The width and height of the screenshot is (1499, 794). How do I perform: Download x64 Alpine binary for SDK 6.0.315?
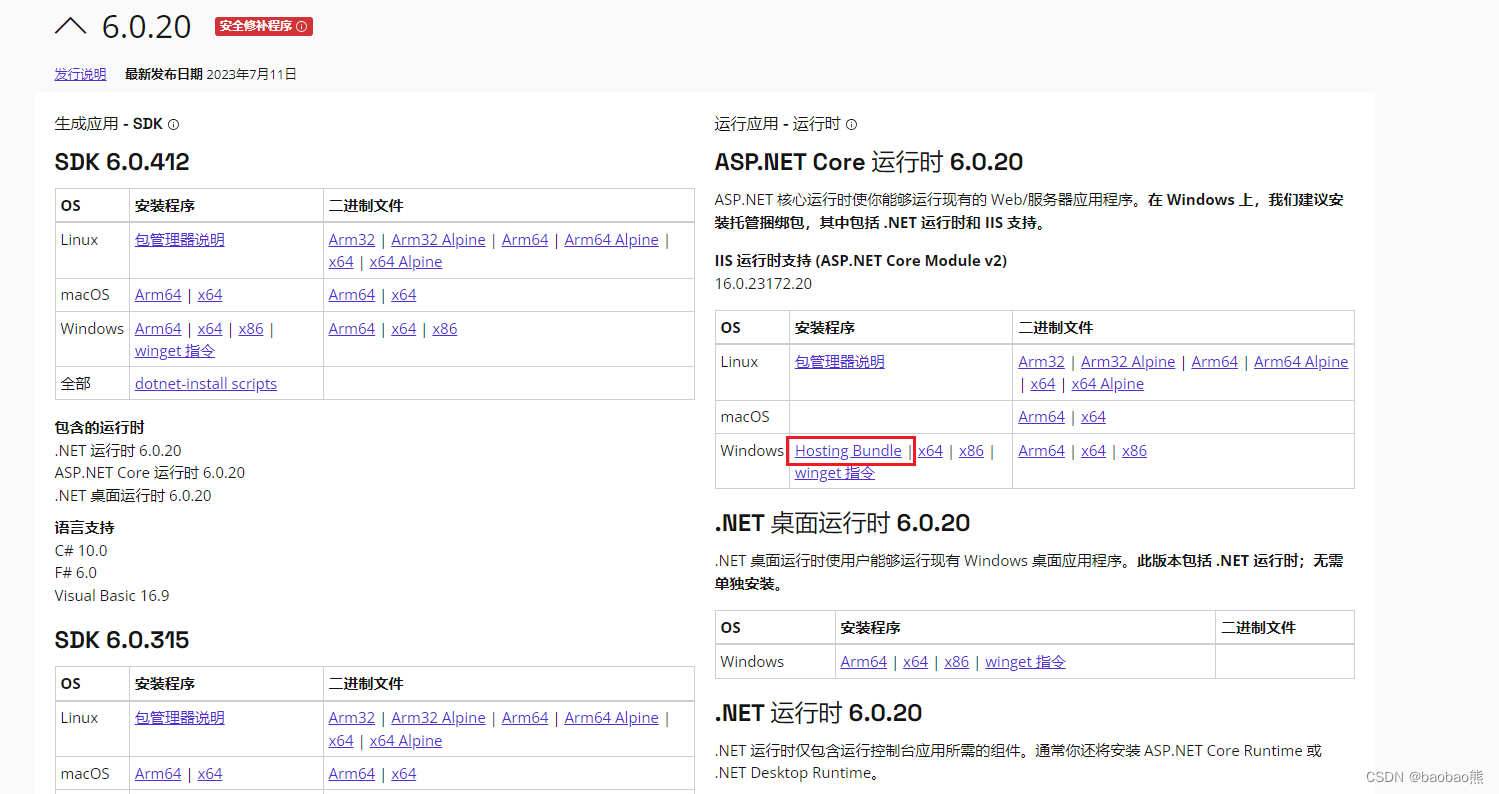click(406, 741)
